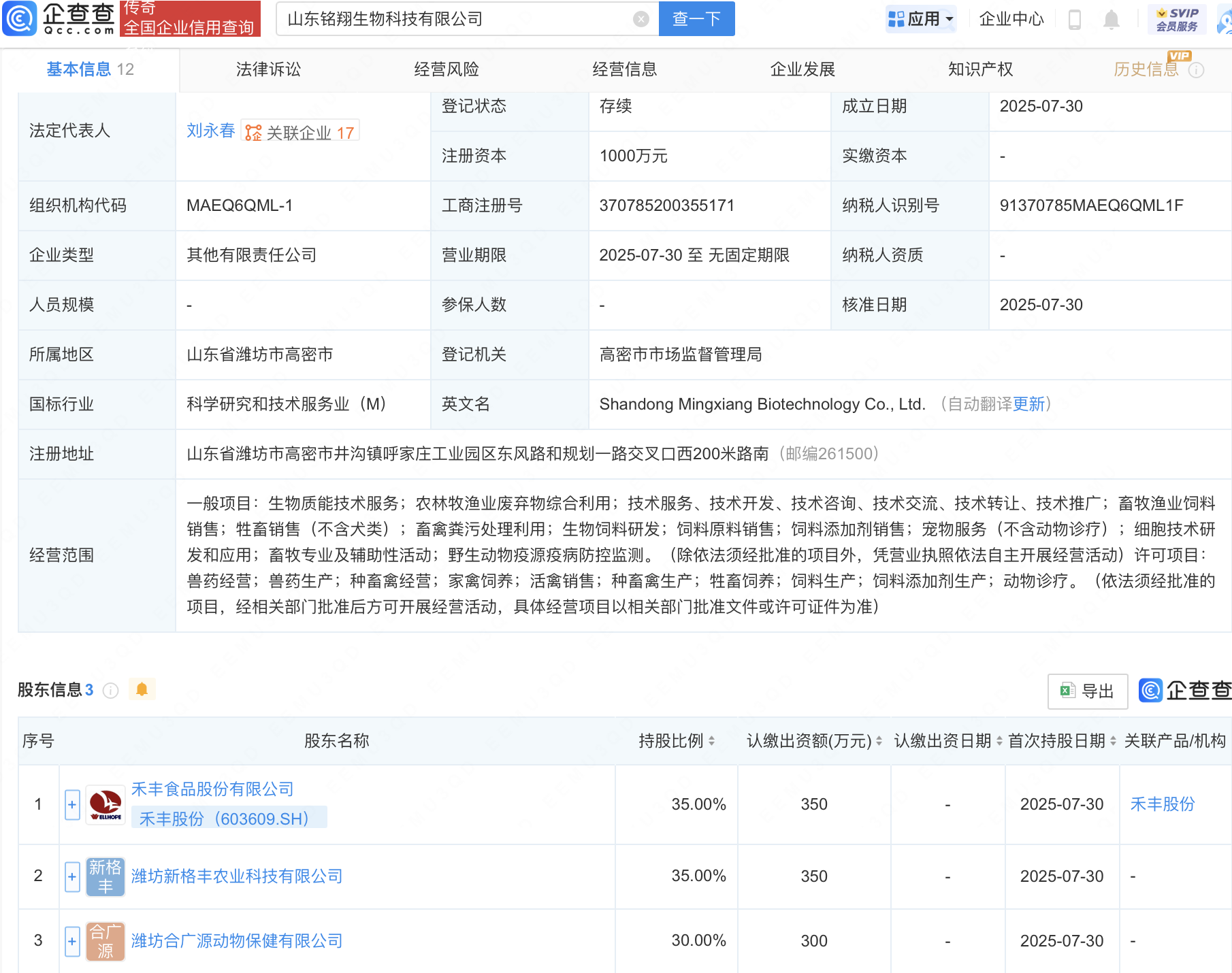The image size is (1232, 973).
Task: Click registration authority 高密市市场监督管理局
Action: pos(681,354)
